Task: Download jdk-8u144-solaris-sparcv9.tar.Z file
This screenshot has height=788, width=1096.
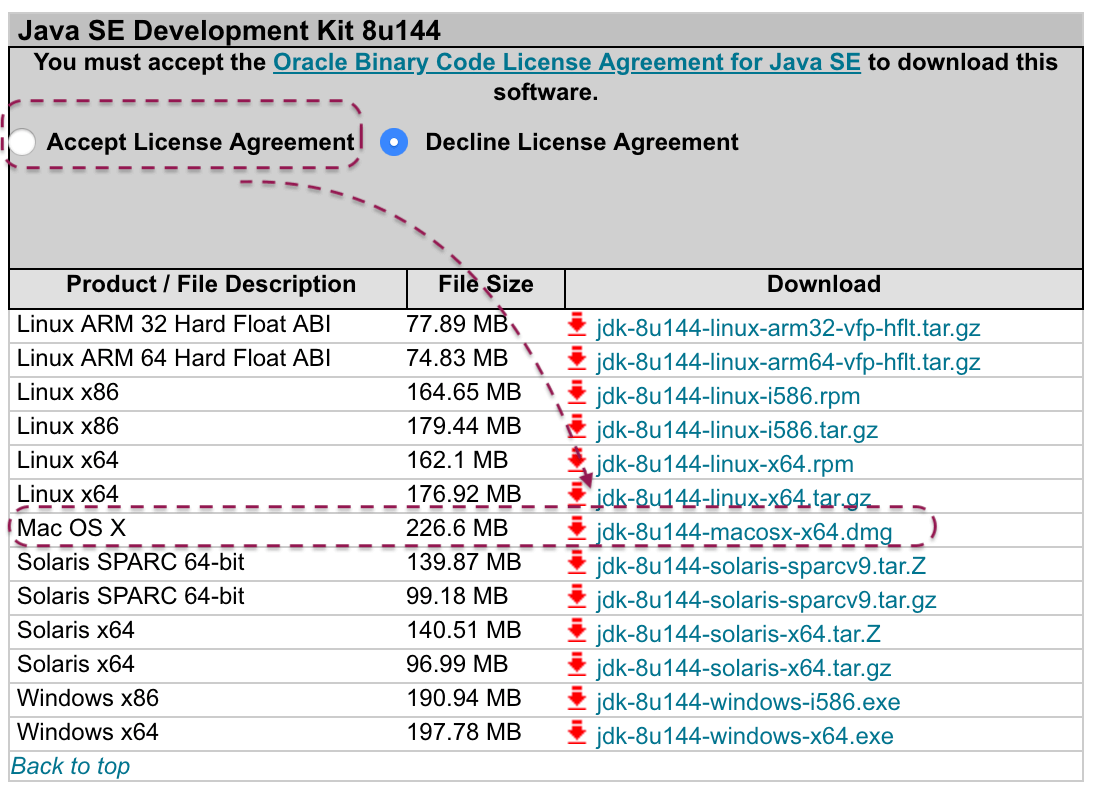Action: click(761, 566)
